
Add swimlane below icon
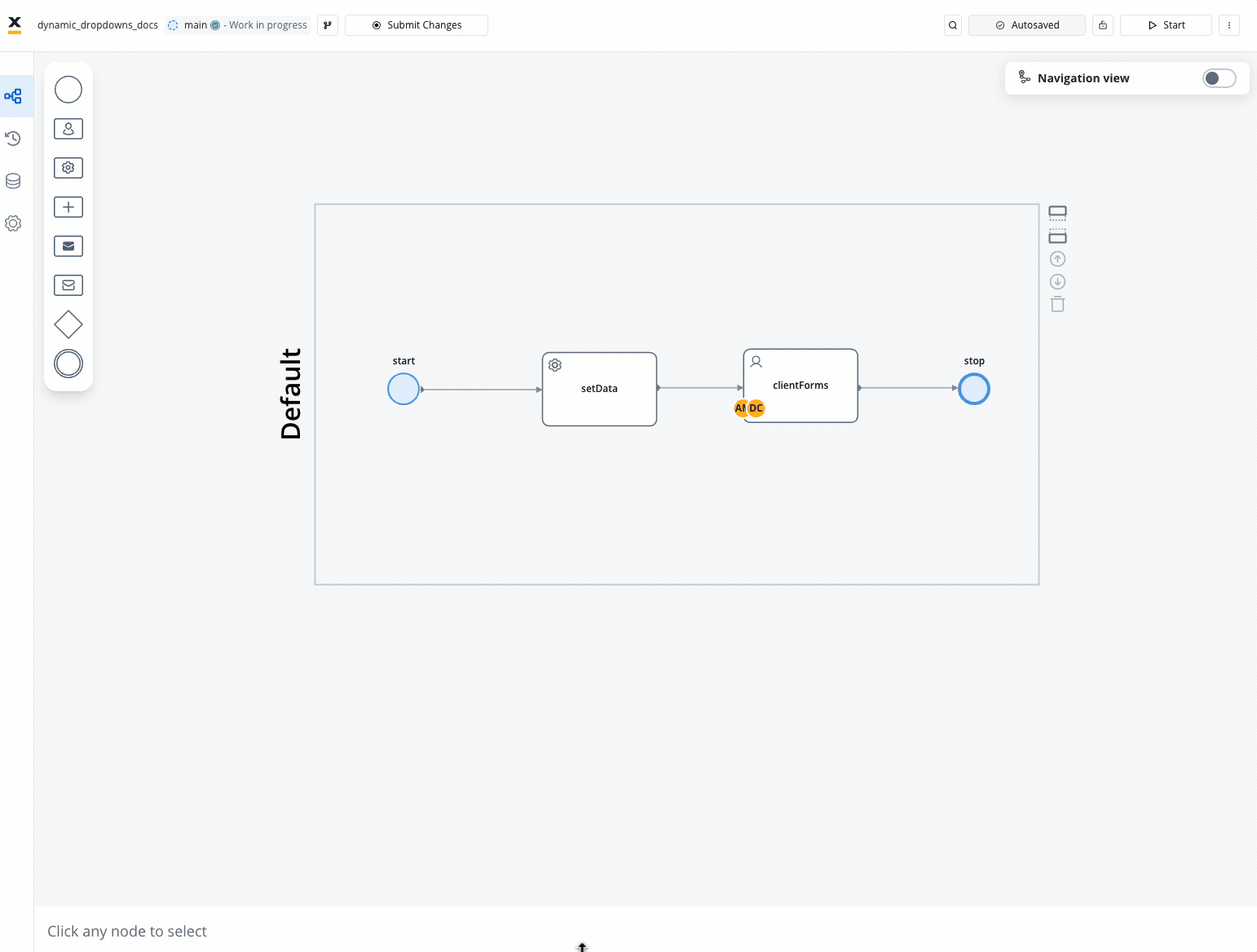tap(1057, 236)
